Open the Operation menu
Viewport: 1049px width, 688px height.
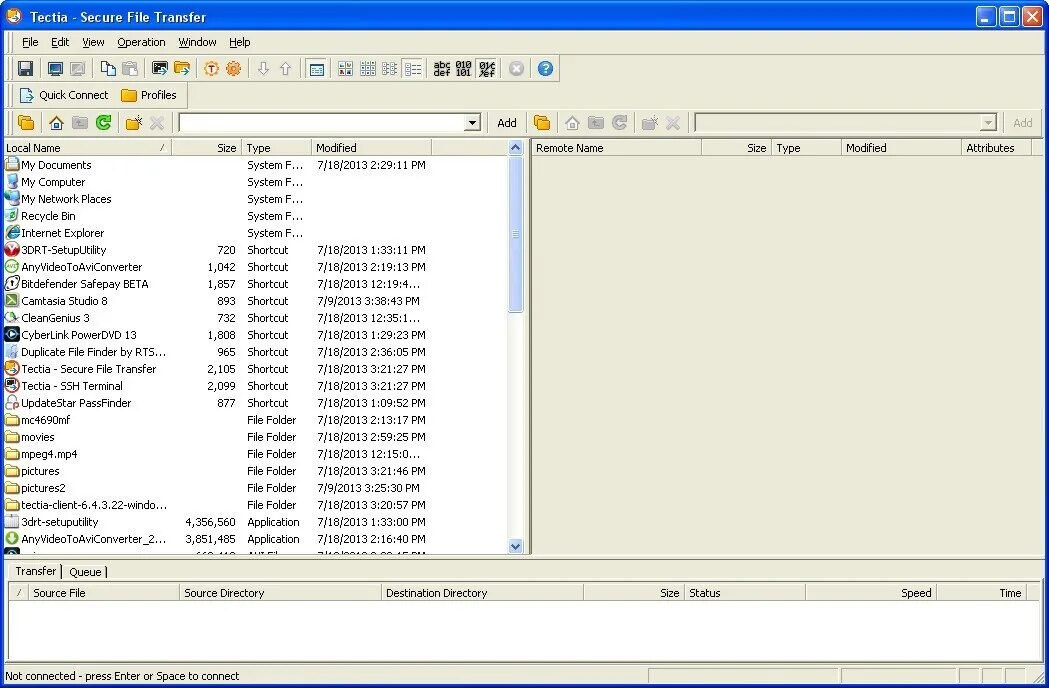tap(141, 42)
